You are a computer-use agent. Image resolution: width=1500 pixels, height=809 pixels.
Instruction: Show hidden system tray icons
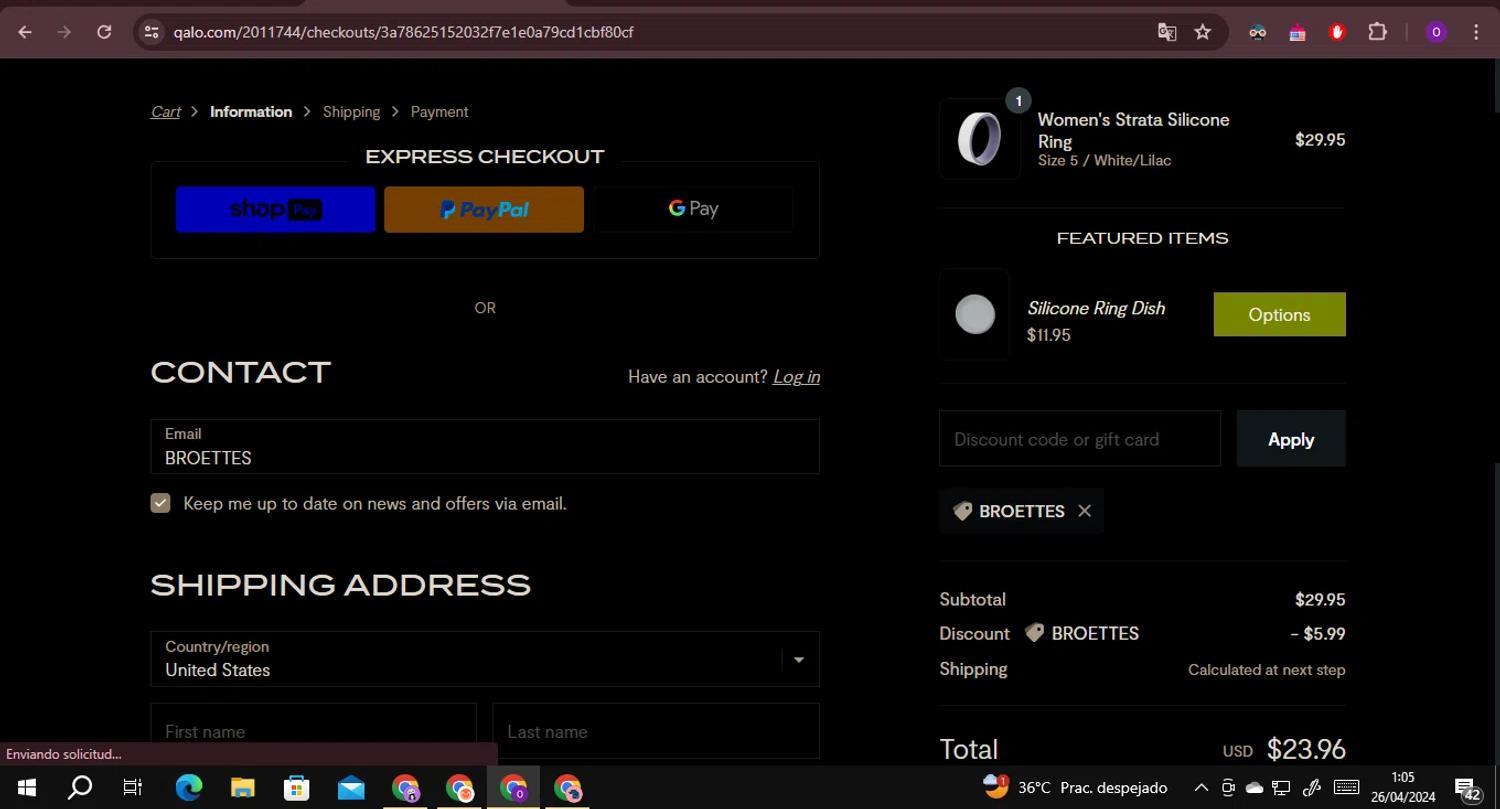tap(1201, 788)
